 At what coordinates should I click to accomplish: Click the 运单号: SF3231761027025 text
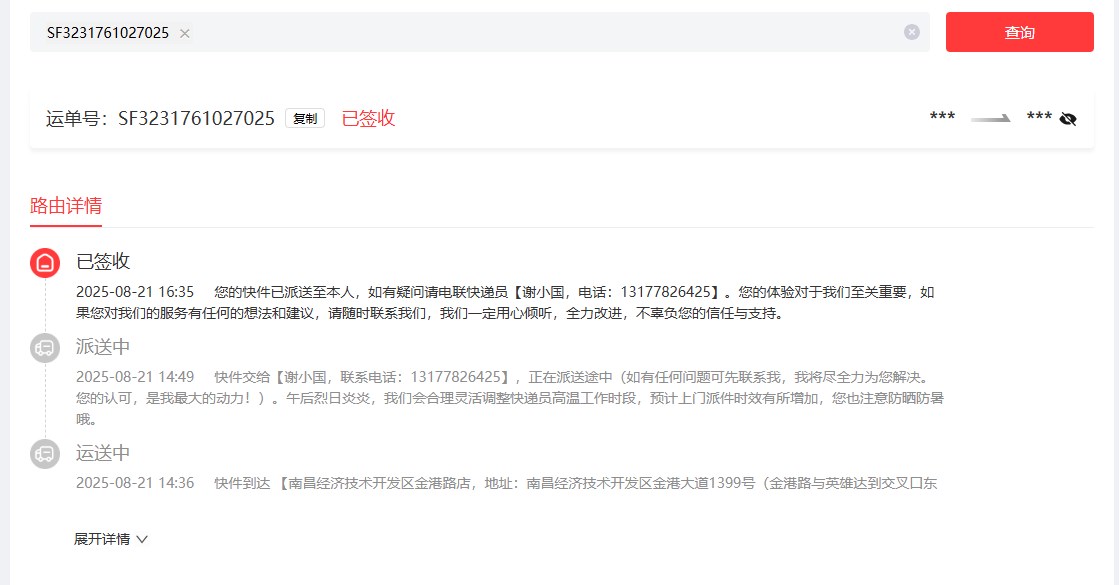tap(160, 118)
